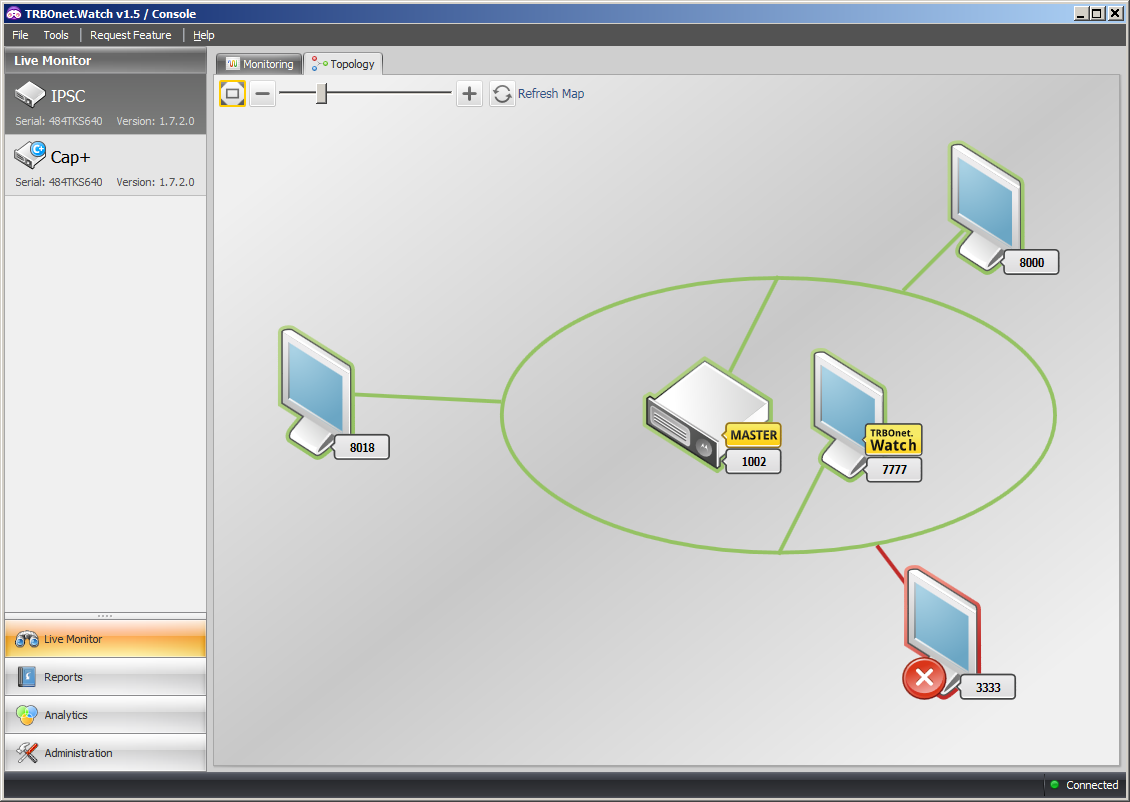This screenshot has height=802, width=1130.
Task: Zoom in with the plus button
Action: pyautogui.click(x=469, y=94)
